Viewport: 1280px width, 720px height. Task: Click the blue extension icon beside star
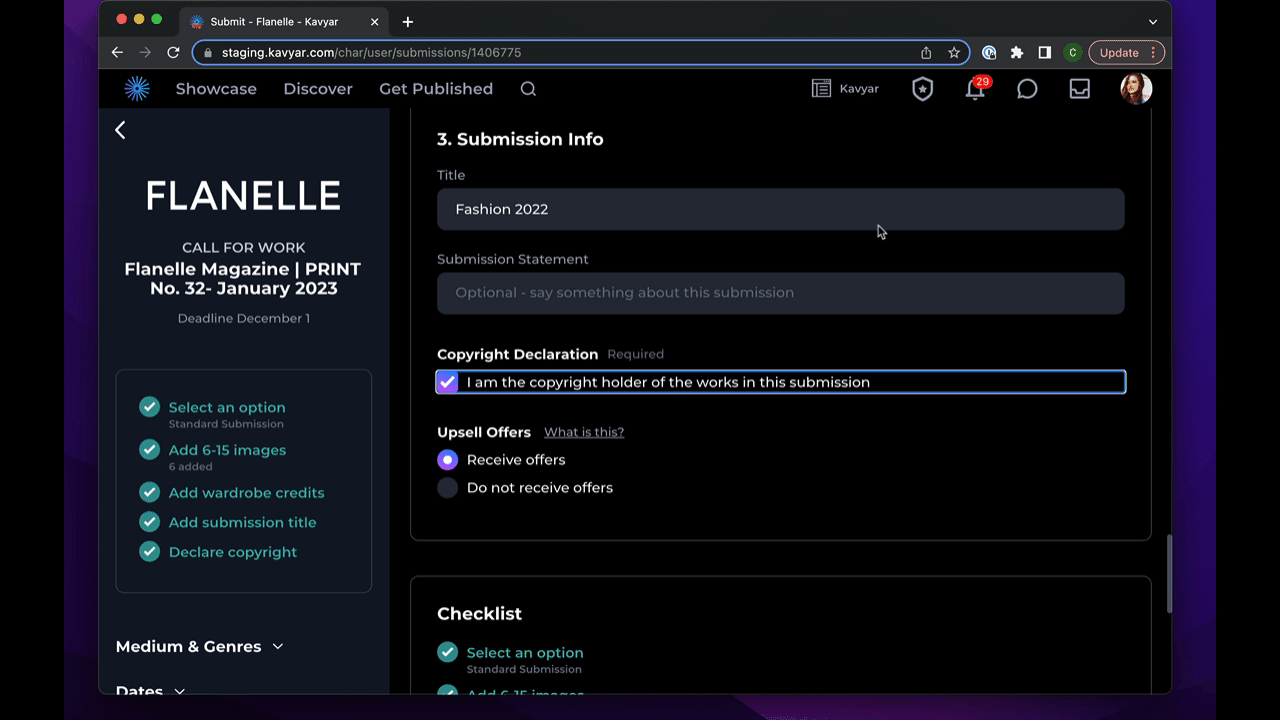tap(989, 53)
